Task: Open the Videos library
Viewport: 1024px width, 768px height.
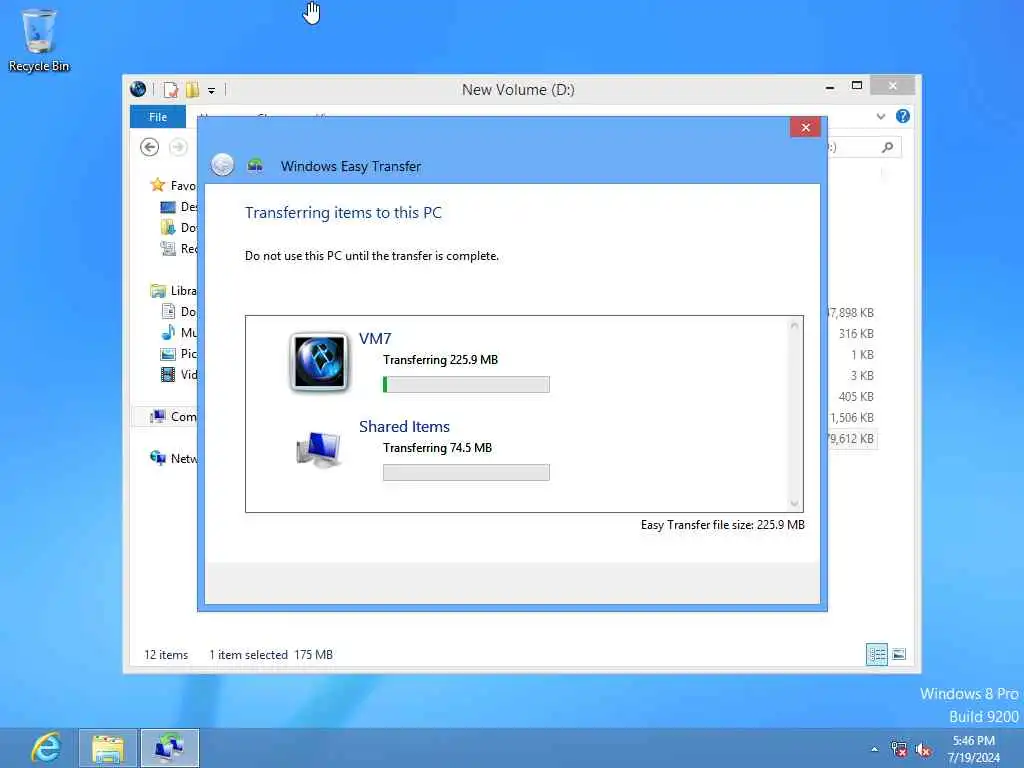Action: 178,374
